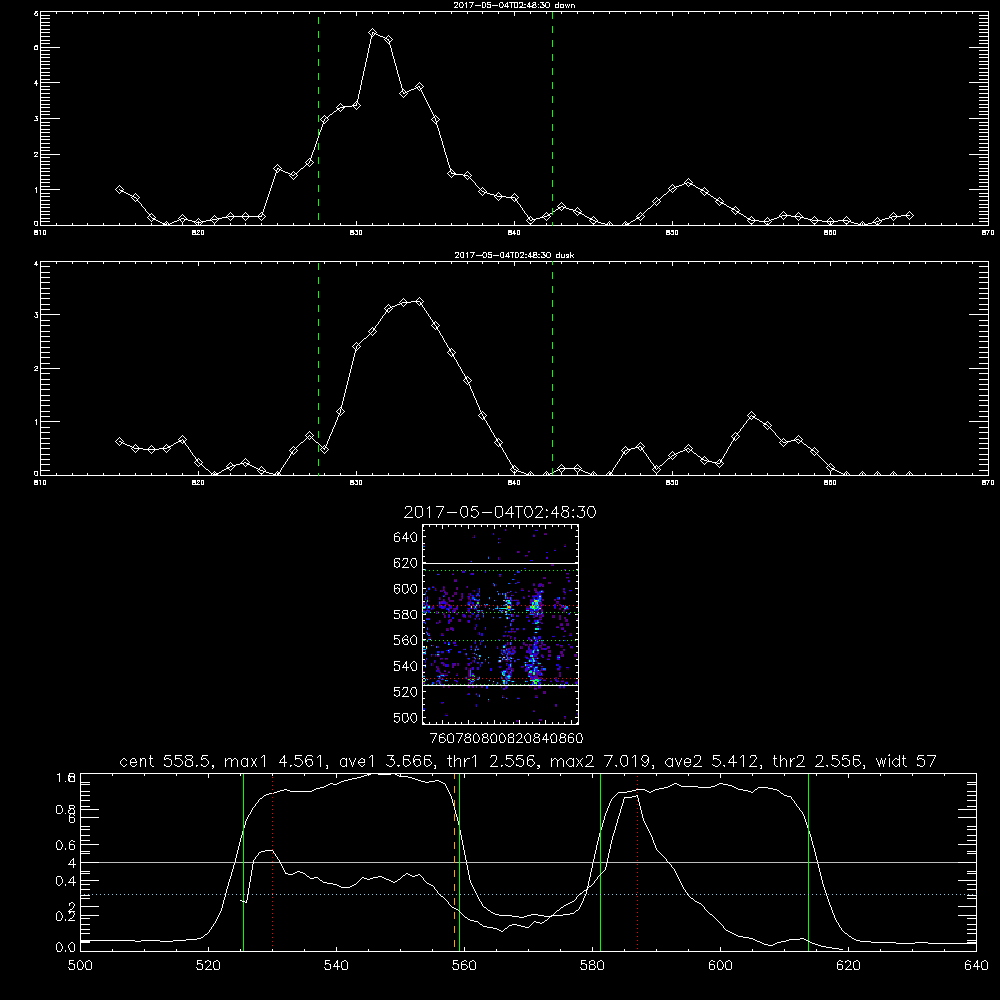The width and height of the screenshot is (1000, 1000).
Task: Select the 'thr1 2.556' value in stats line
Action: coord(494,761)
